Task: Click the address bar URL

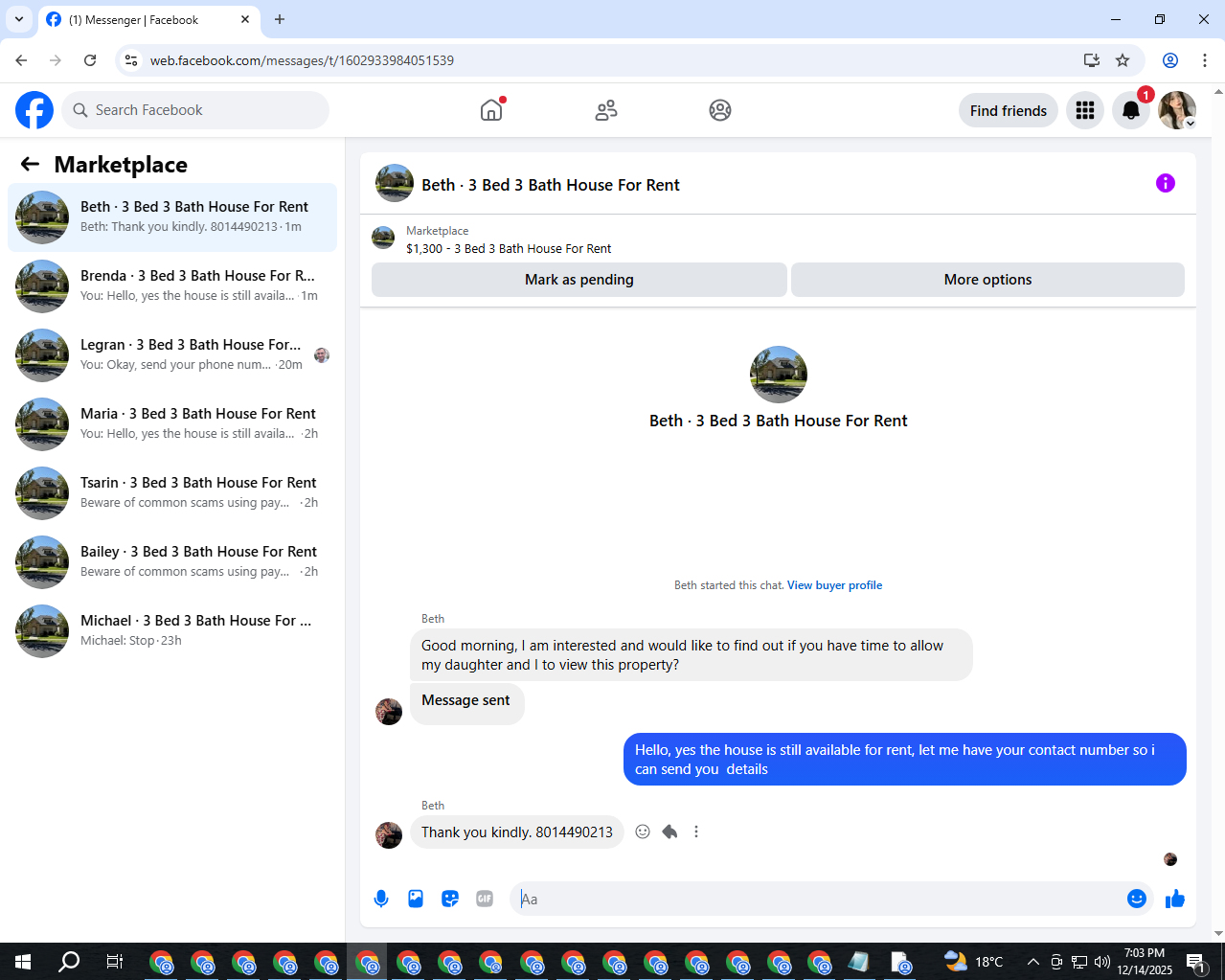Action: pos(302,60)
